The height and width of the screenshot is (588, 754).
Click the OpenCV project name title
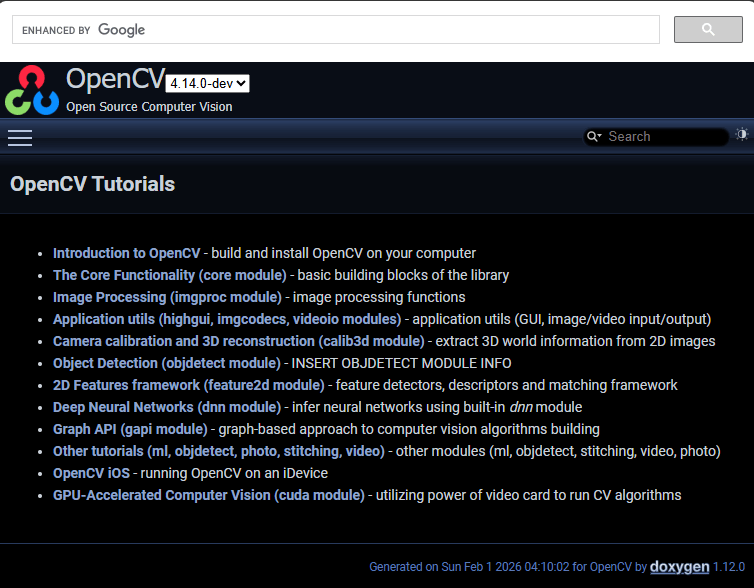click(x=115, y=78)
